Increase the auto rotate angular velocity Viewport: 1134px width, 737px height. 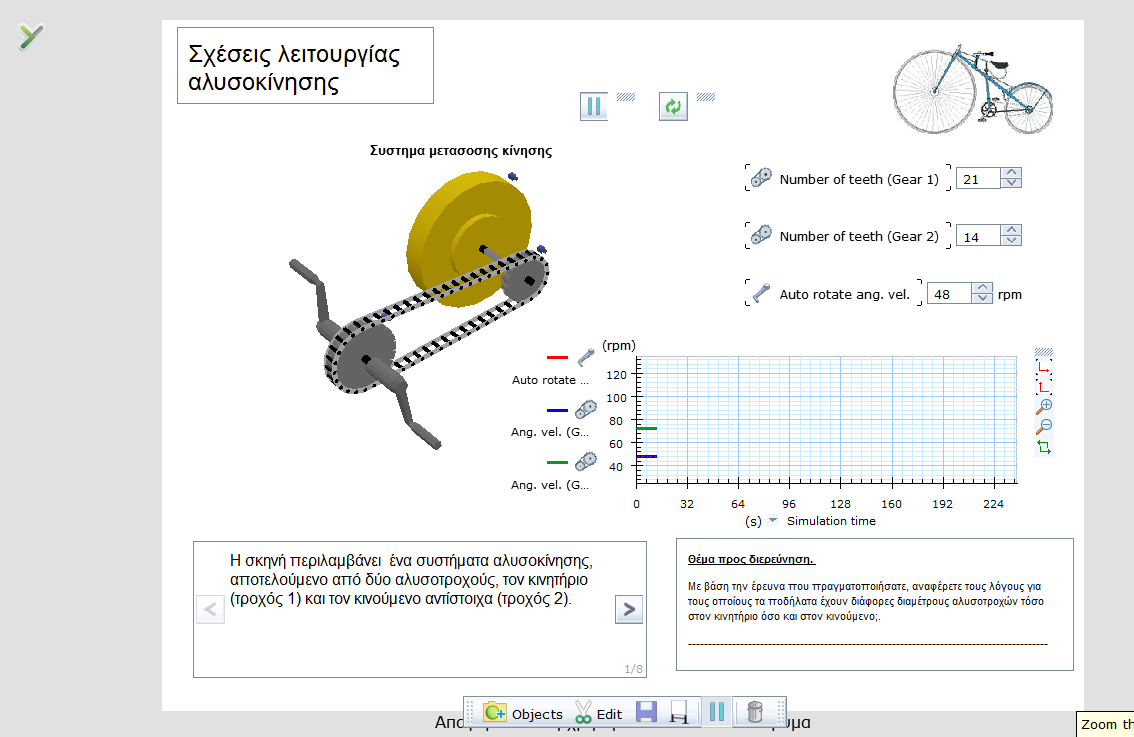[982, 289]
